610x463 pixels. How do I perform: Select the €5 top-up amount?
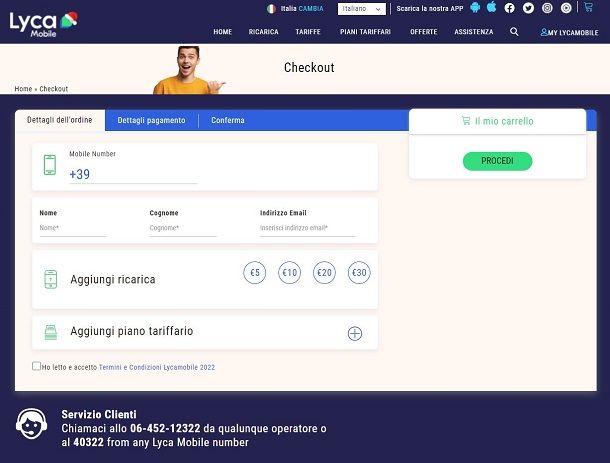tap(254, 272)
